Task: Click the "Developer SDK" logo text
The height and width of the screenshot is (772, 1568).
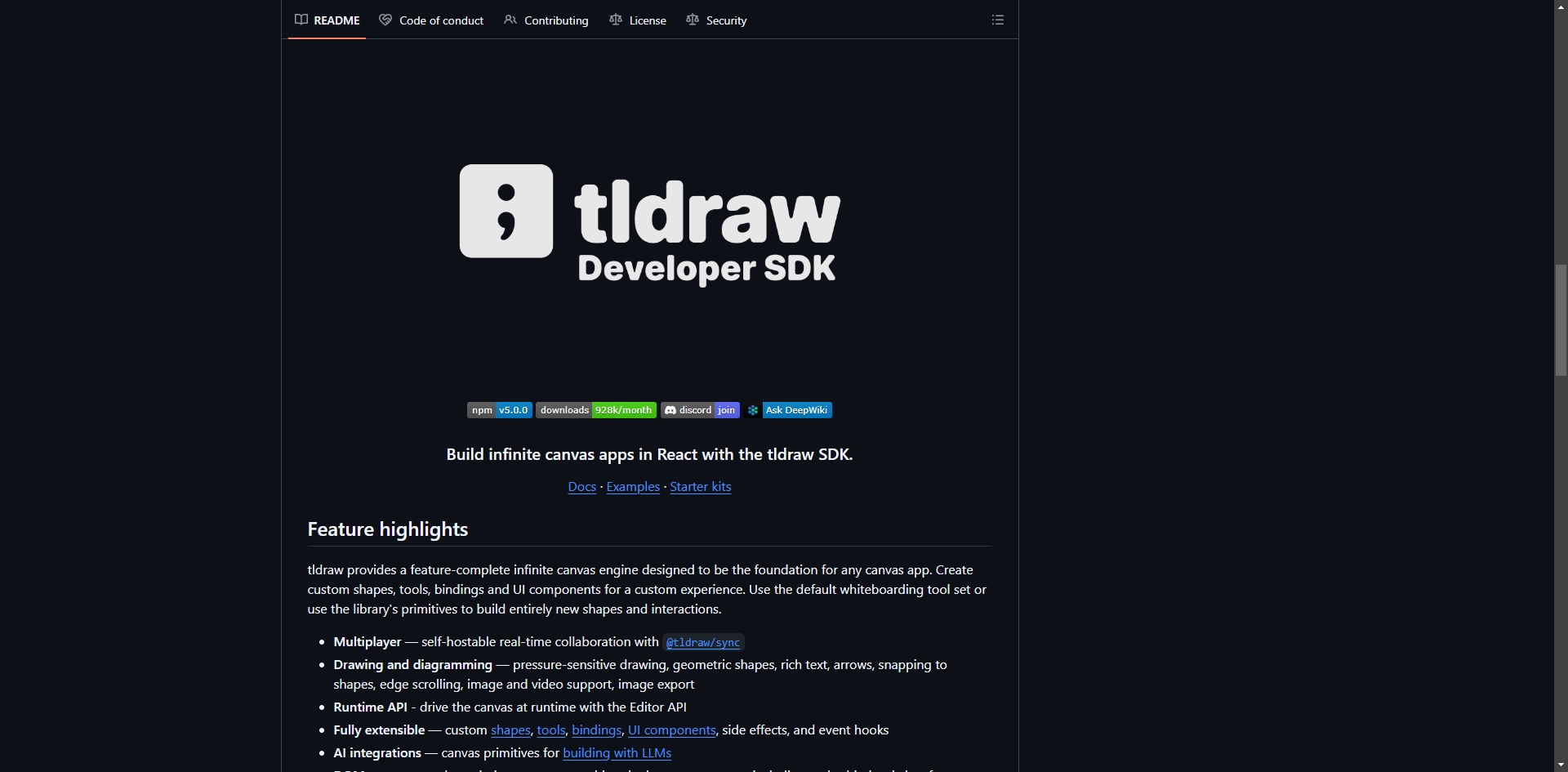Action: tap(706, 269)
